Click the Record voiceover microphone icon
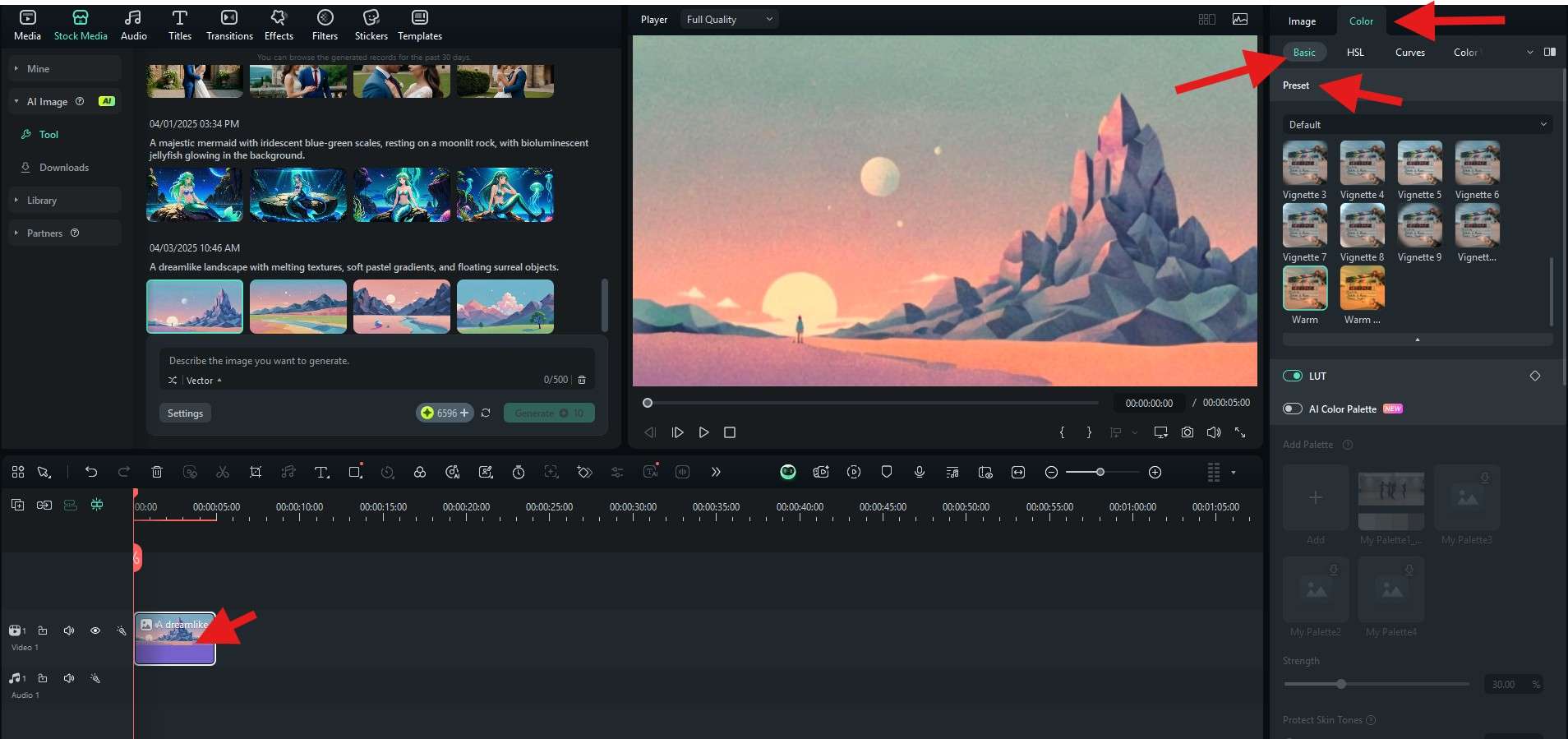 pyautogui.click(x=920, y=473)
